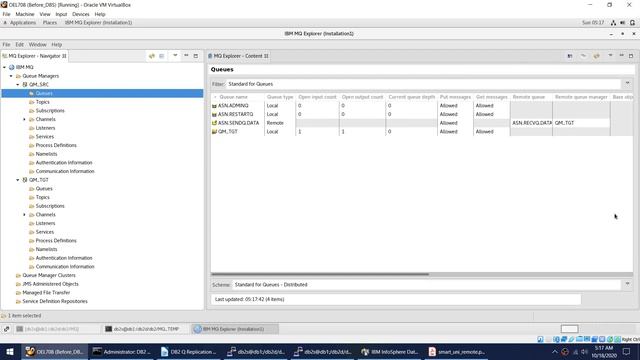
Task: Select MQ Explorer - Content tab
Action: click(x=238, y=56)
